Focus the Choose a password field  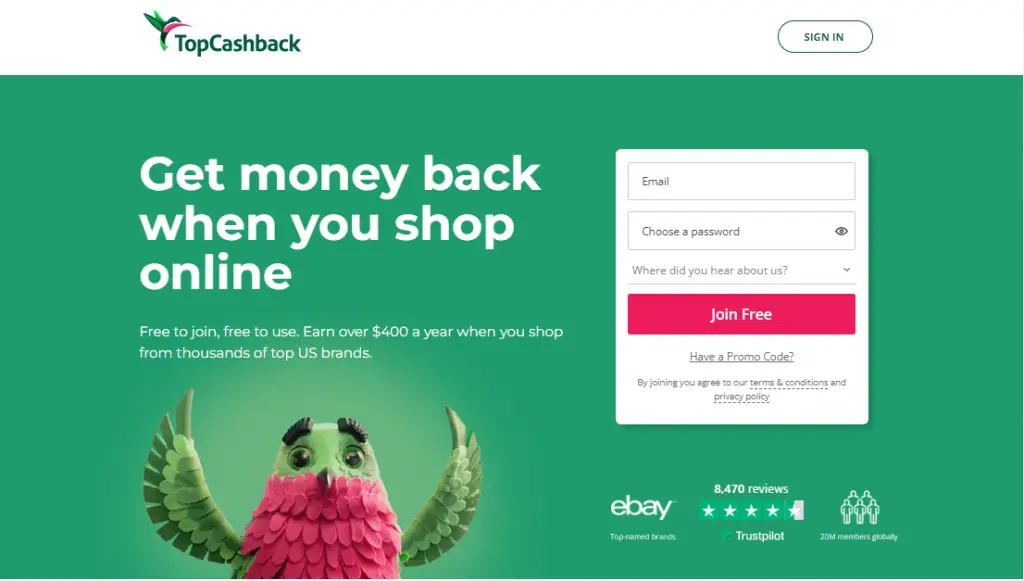point(741,231)
